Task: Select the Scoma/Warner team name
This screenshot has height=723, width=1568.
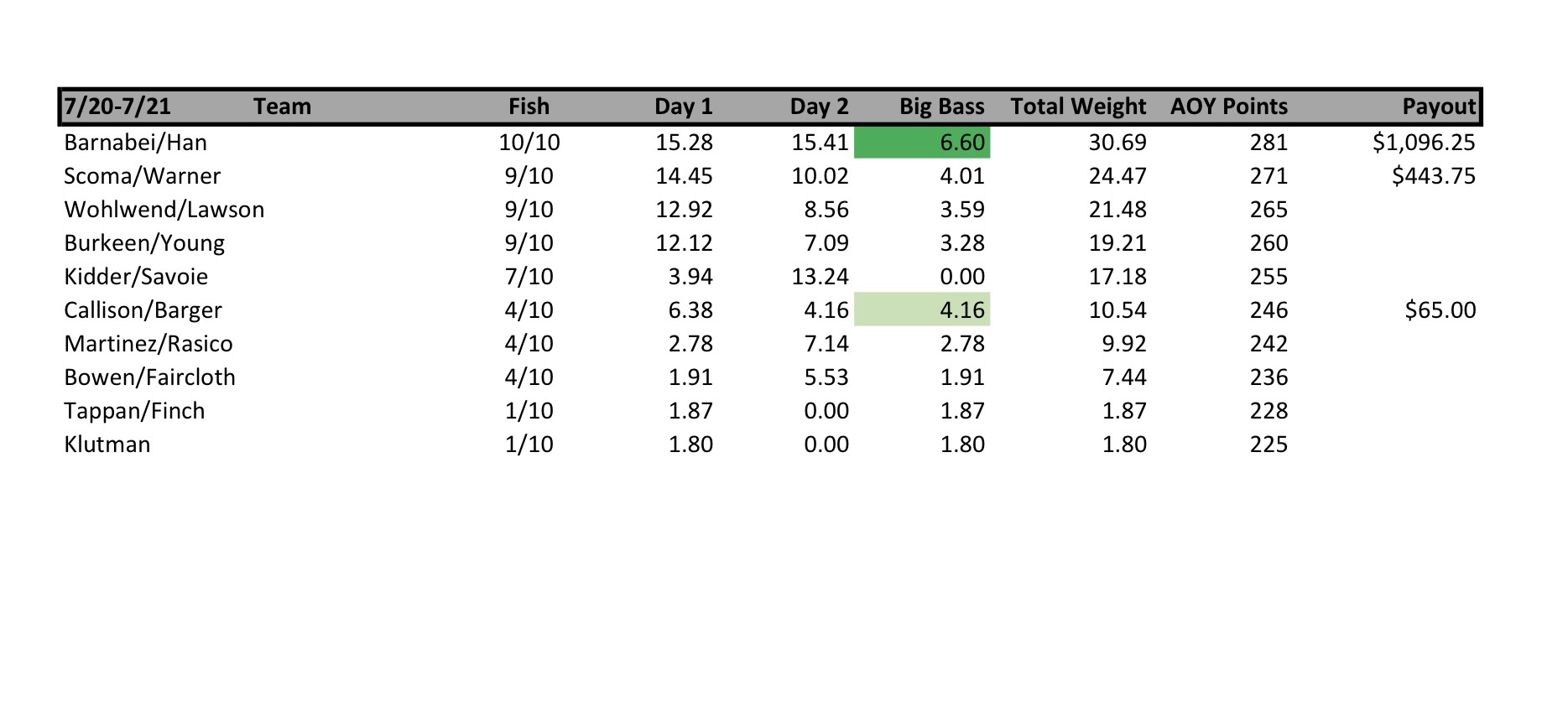Action: click(142, 176)
